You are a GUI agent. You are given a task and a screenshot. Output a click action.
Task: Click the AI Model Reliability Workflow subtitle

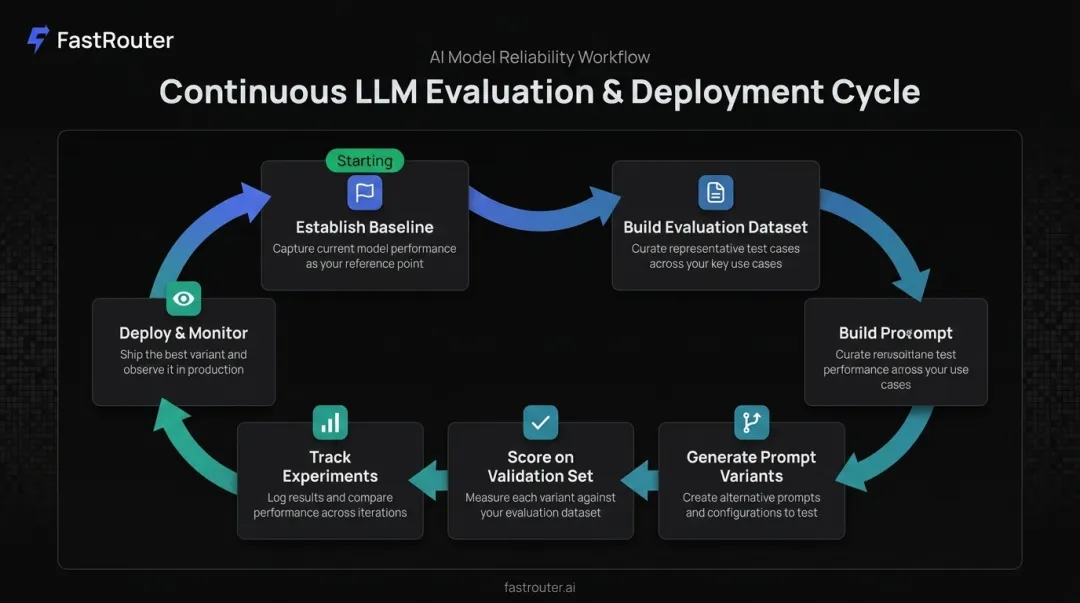540,57
